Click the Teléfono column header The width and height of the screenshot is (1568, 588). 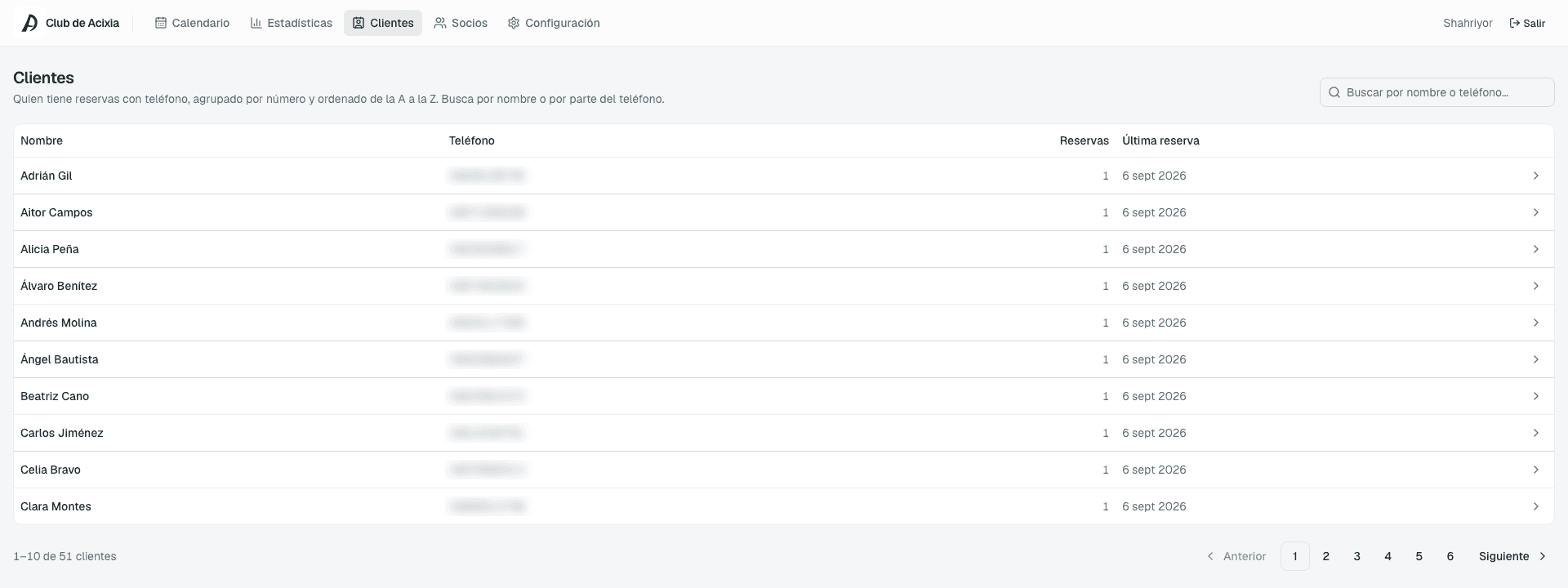click(x=472, y=140)
